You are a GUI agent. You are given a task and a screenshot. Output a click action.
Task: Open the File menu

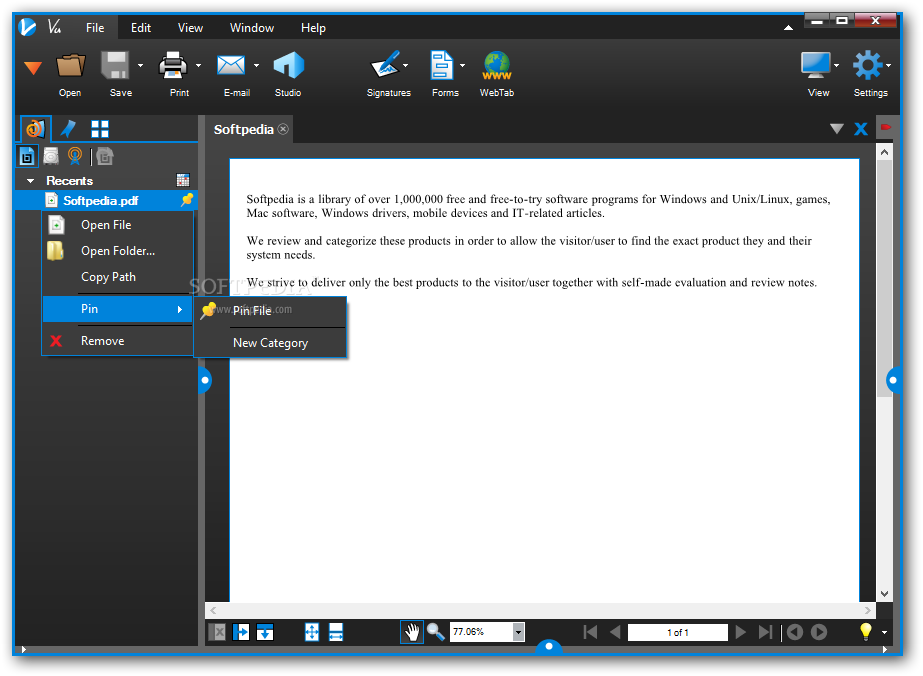tap(95, 28)
